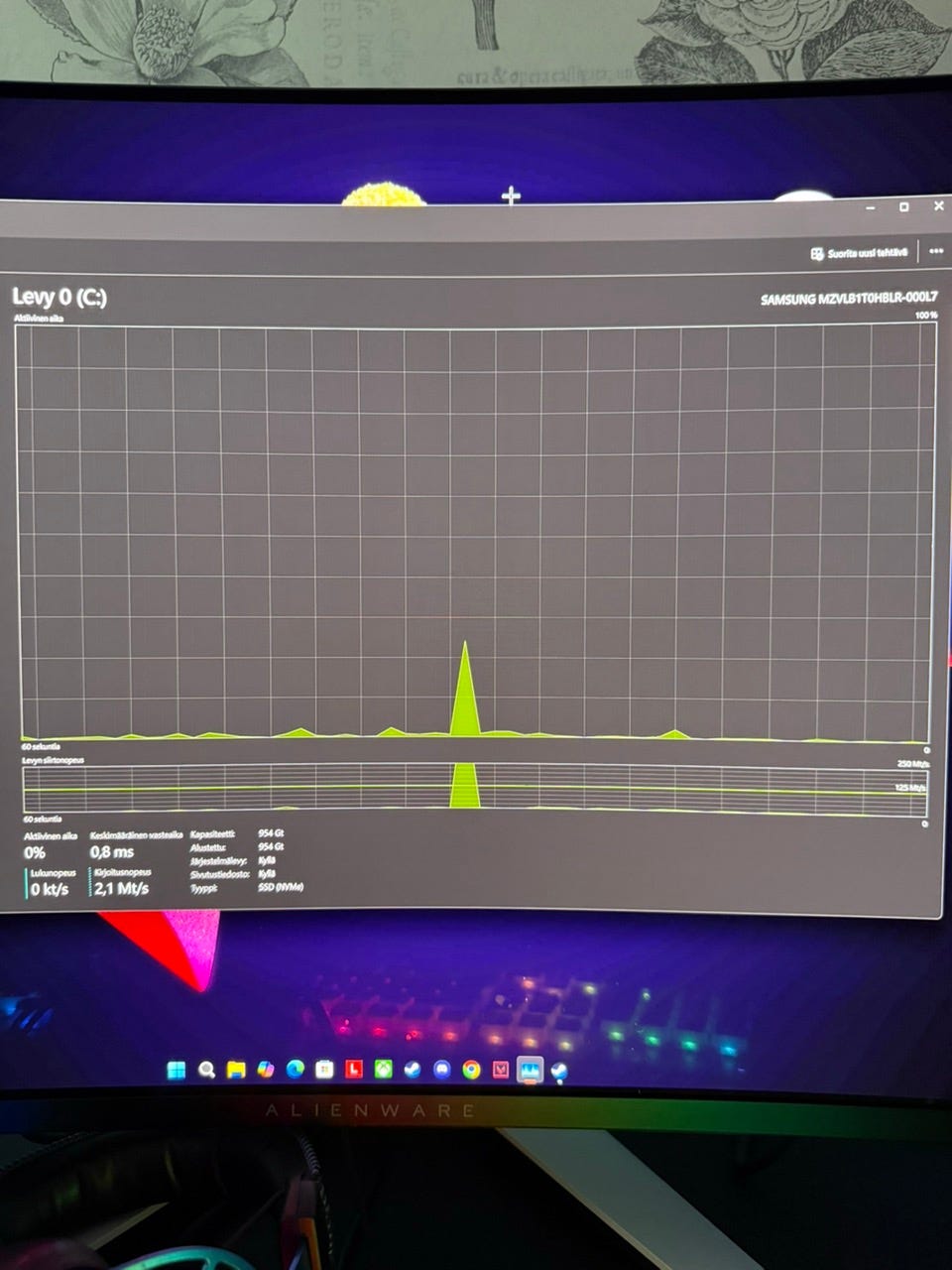Click the Aktiivinen aika graph
Screen dimensions: 952x1270
pos(475,534)
